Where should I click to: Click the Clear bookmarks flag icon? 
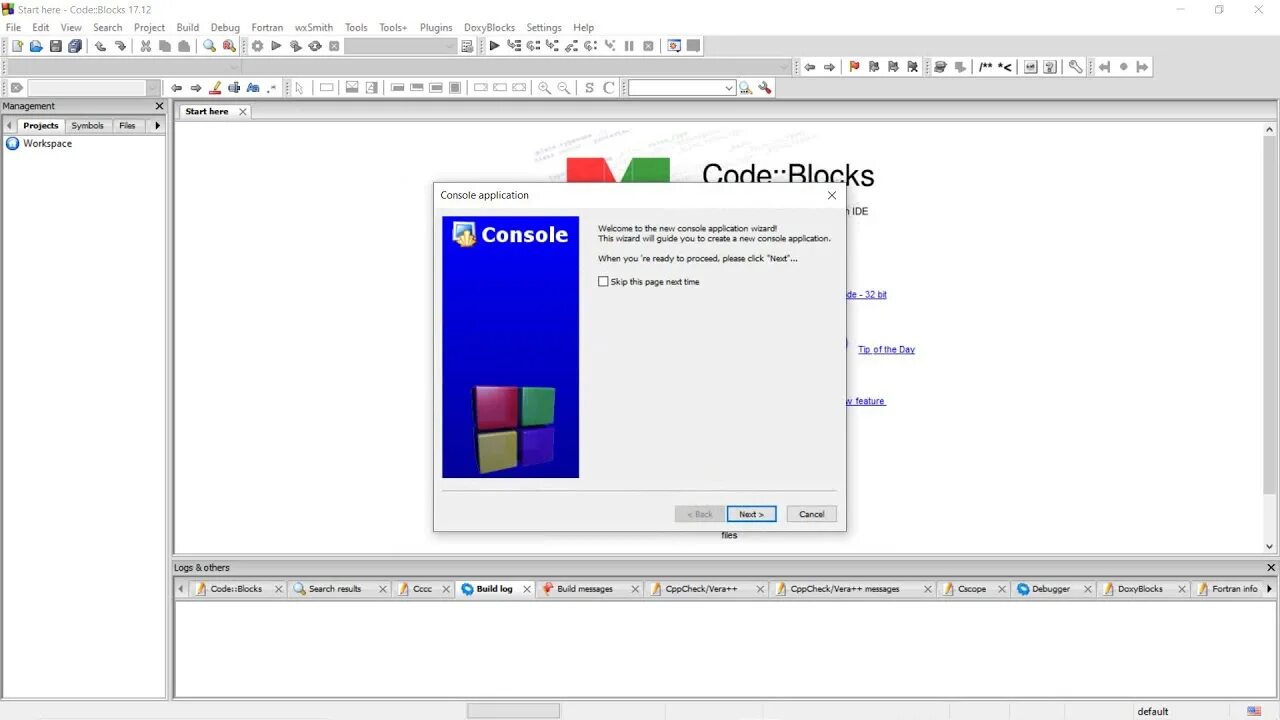tap(913, 67)
